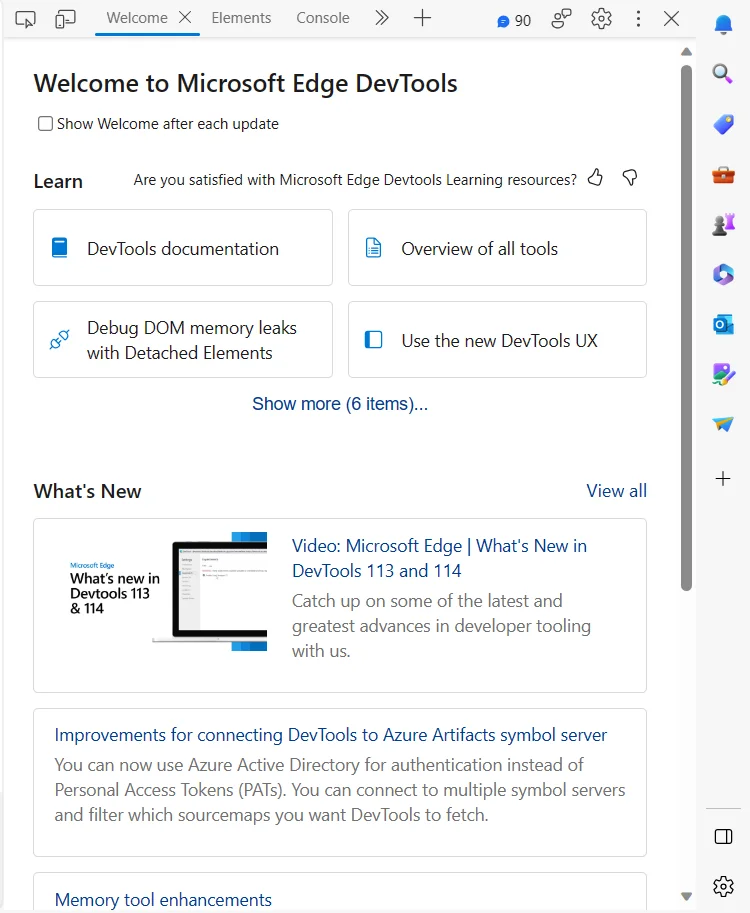Open Video: What's New in DevTools 113 and 114 link
The width and height of the screenshot is (750, 913).
pos(439,558)
